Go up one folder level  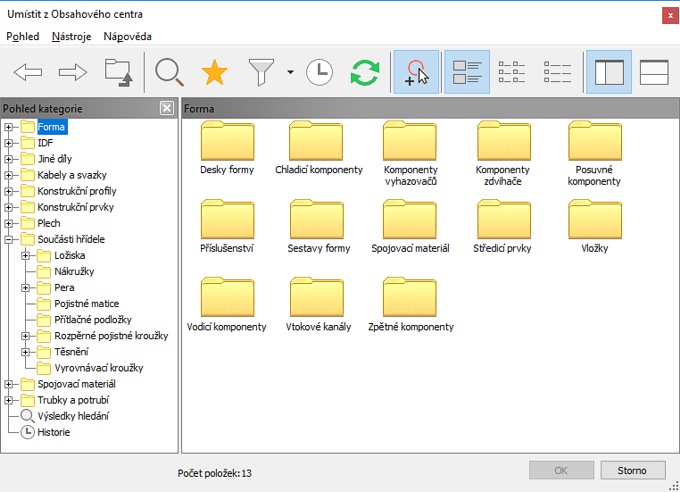pyautogui.click(x=118, y=72)
